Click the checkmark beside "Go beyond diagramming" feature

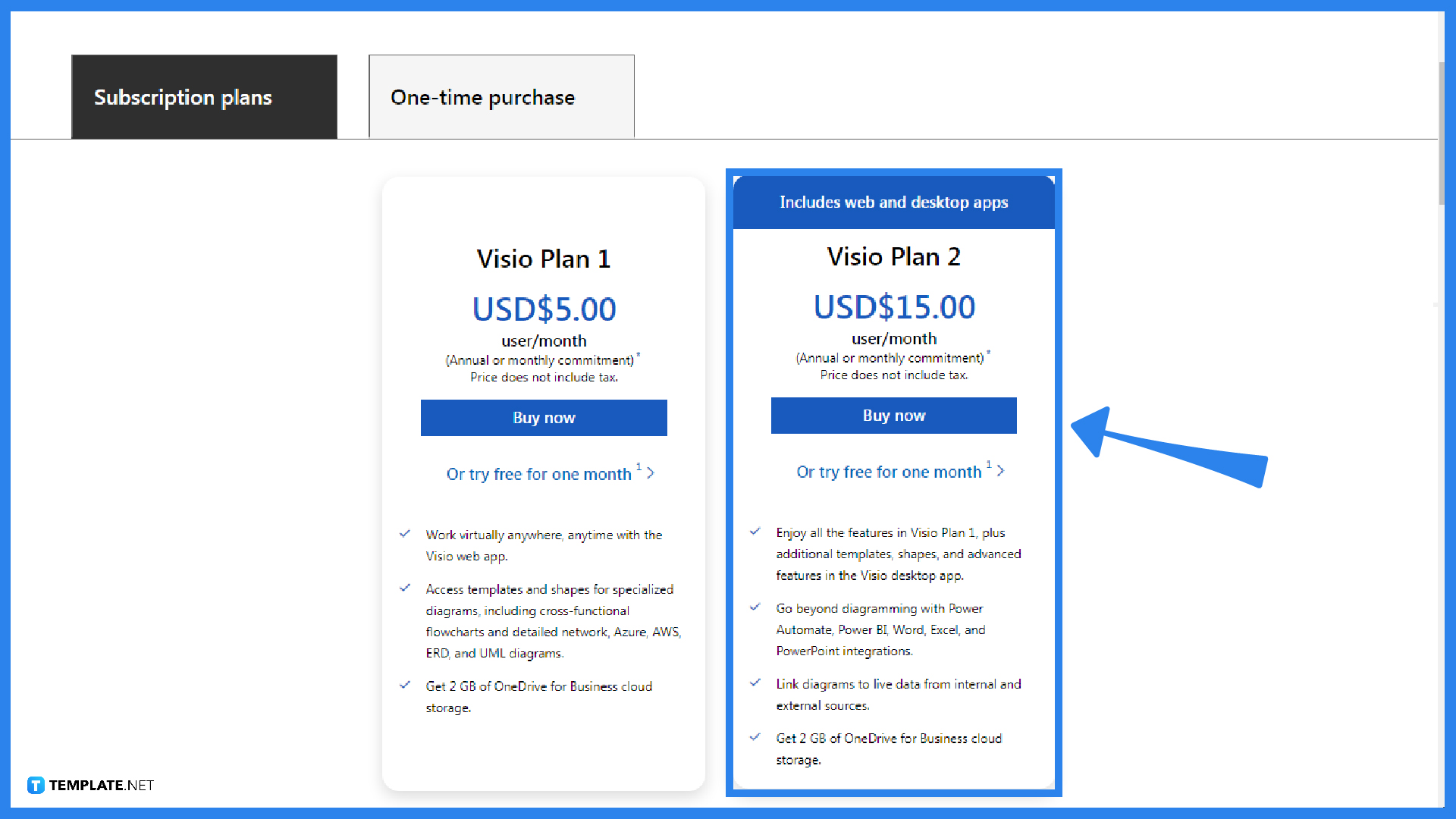point(755,607)
